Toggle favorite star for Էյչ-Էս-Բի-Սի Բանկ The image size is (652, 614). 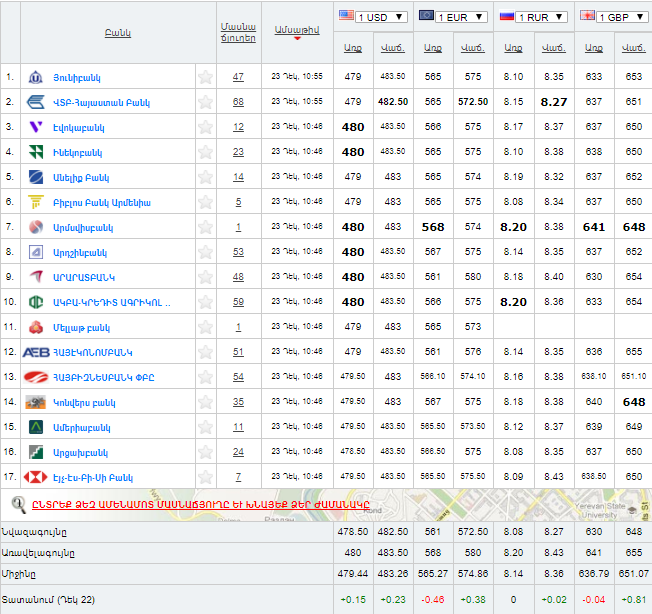pyautogui.click(x=205, y=477)
